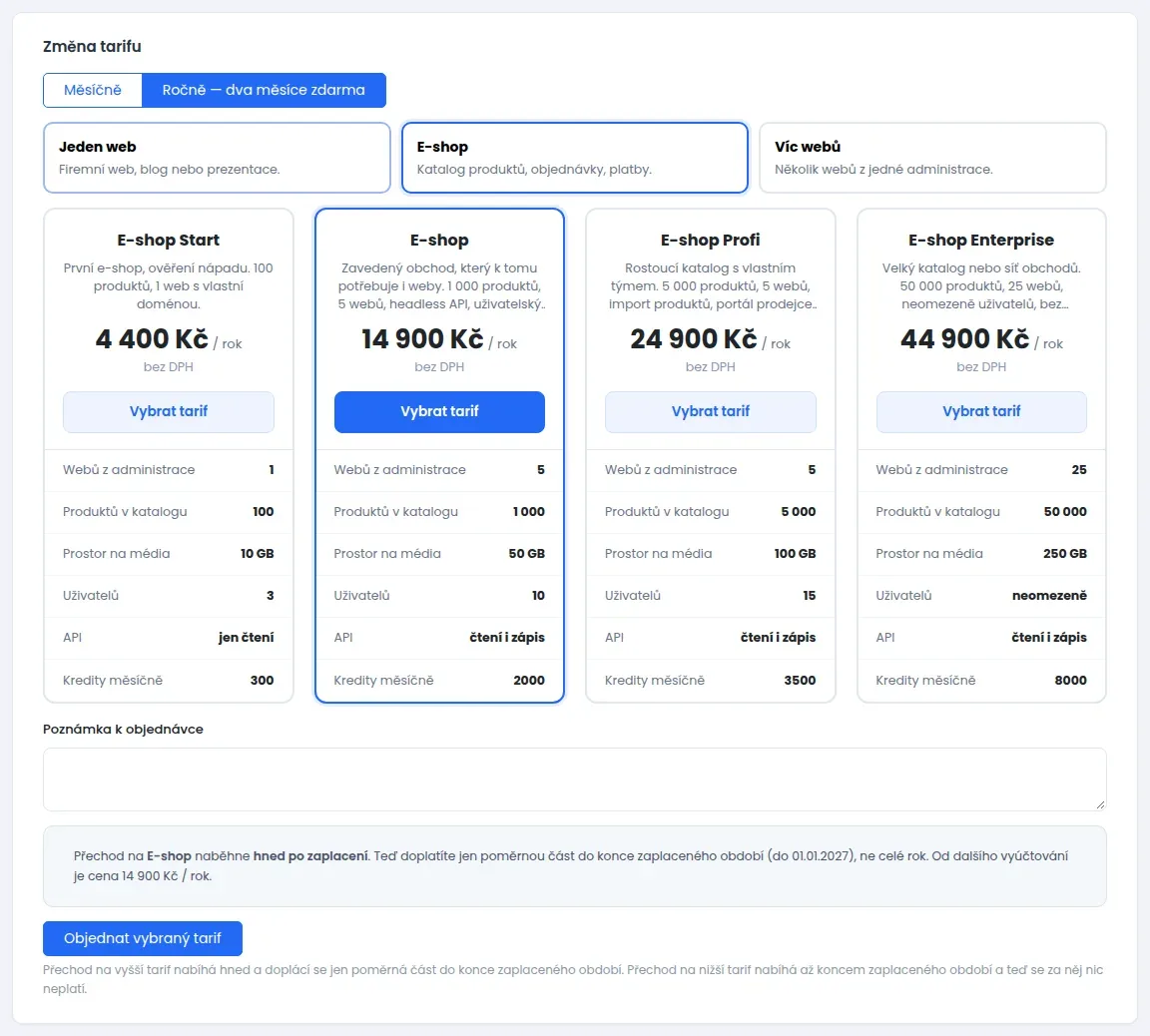The image size is (1150, 1036).
Task: Click the 50 000 products value
Action: point(1065,512)
